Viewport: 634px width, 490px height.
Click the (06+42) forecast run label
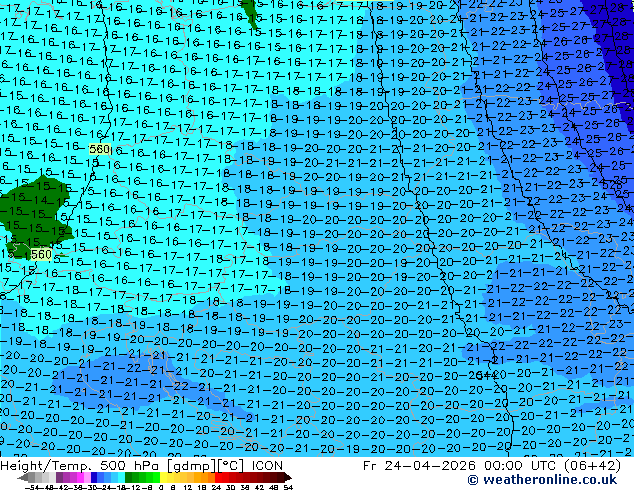tap(592, 466)
